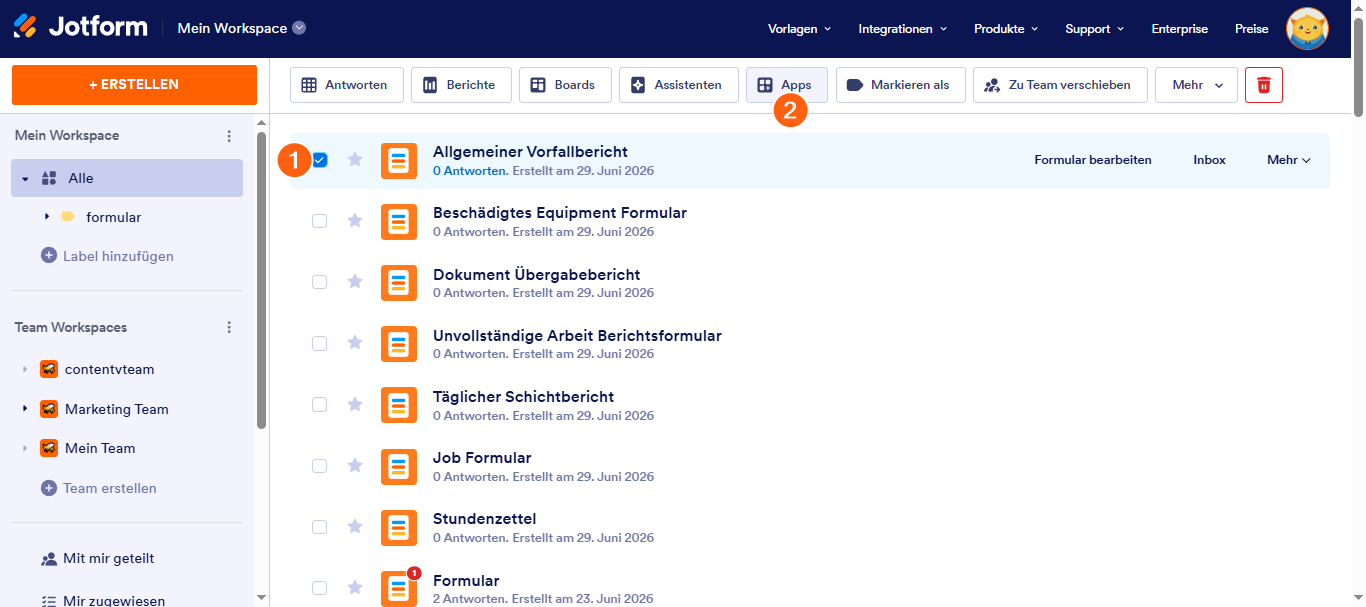Expand the formular label arrow
1366x607 pixels.
[x=46, y=217]
